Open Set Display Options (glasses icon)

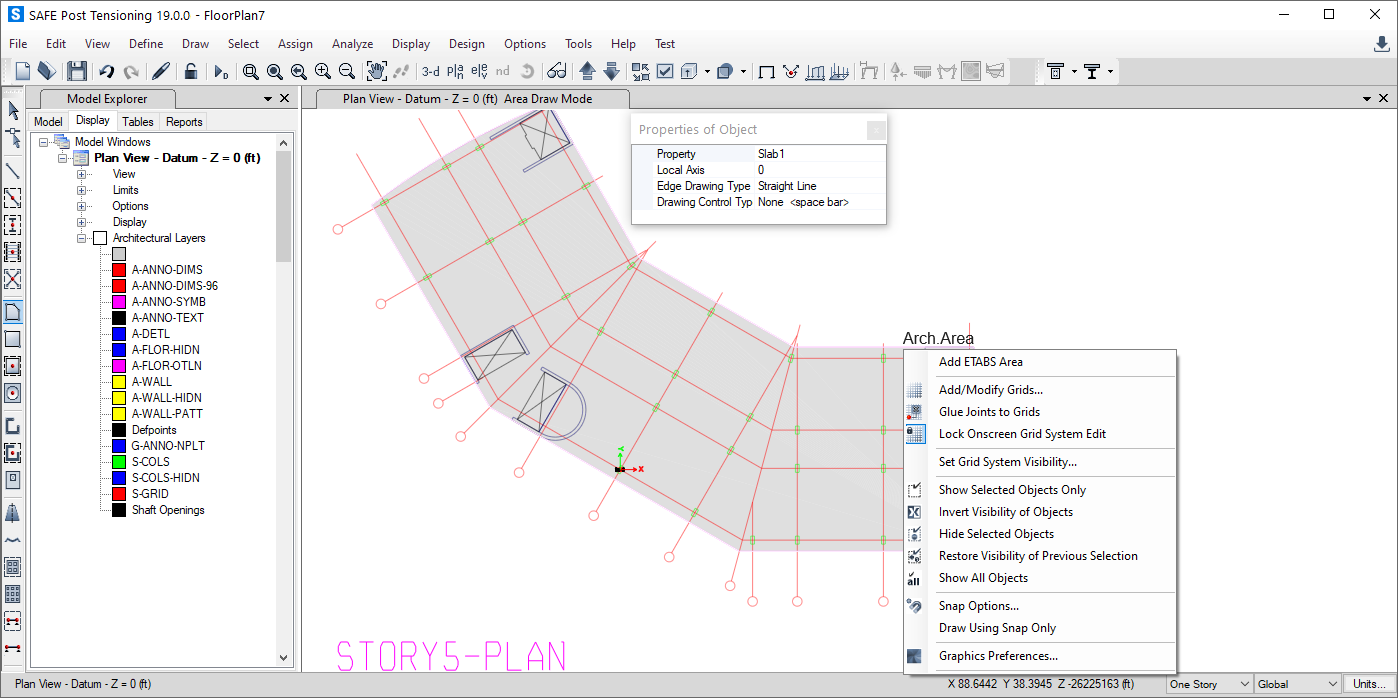(557, 71)
